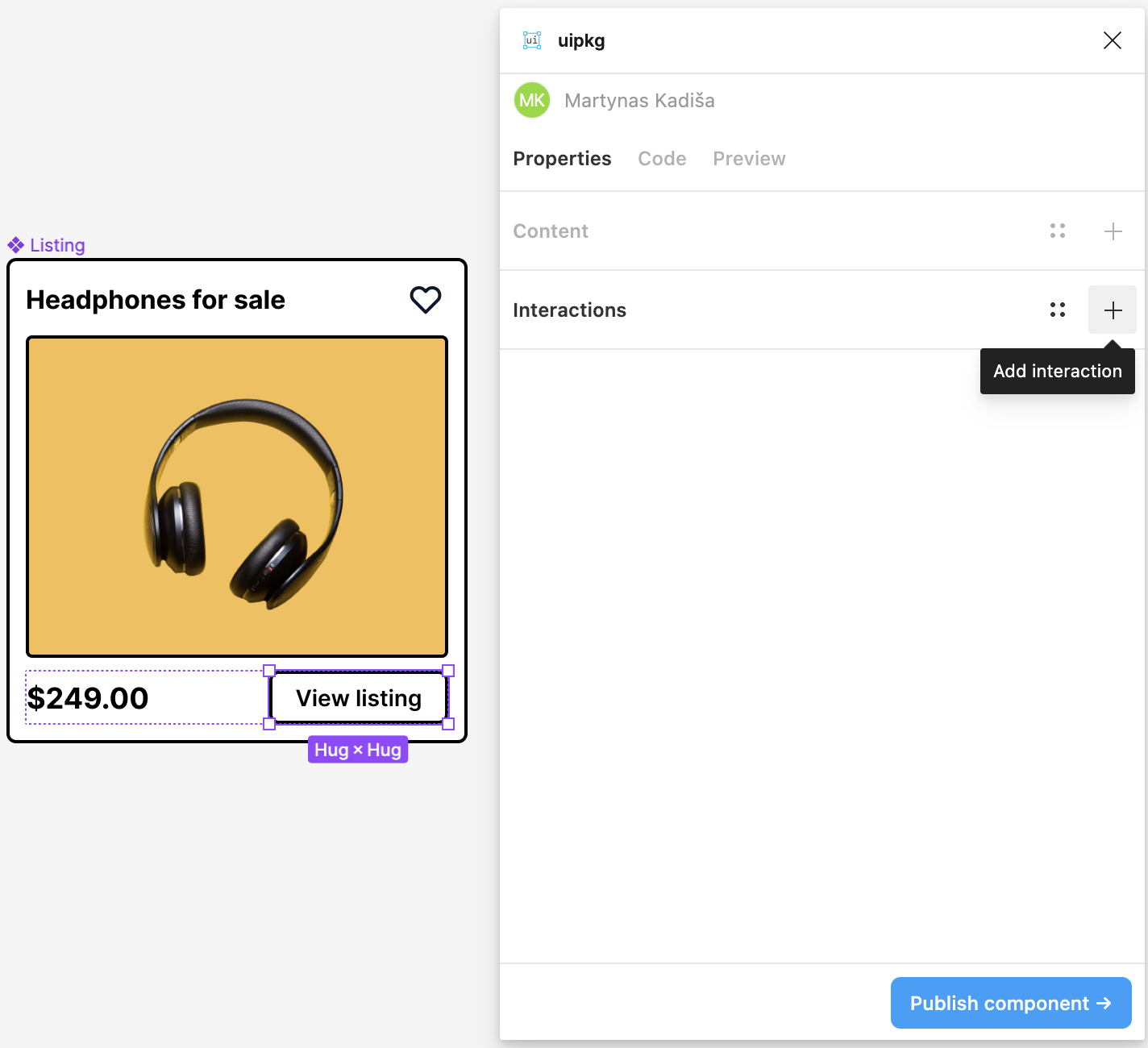Viewport: 1148px width, 1048px height.
Task: Switch to the Preview tab
Action: 749,159
